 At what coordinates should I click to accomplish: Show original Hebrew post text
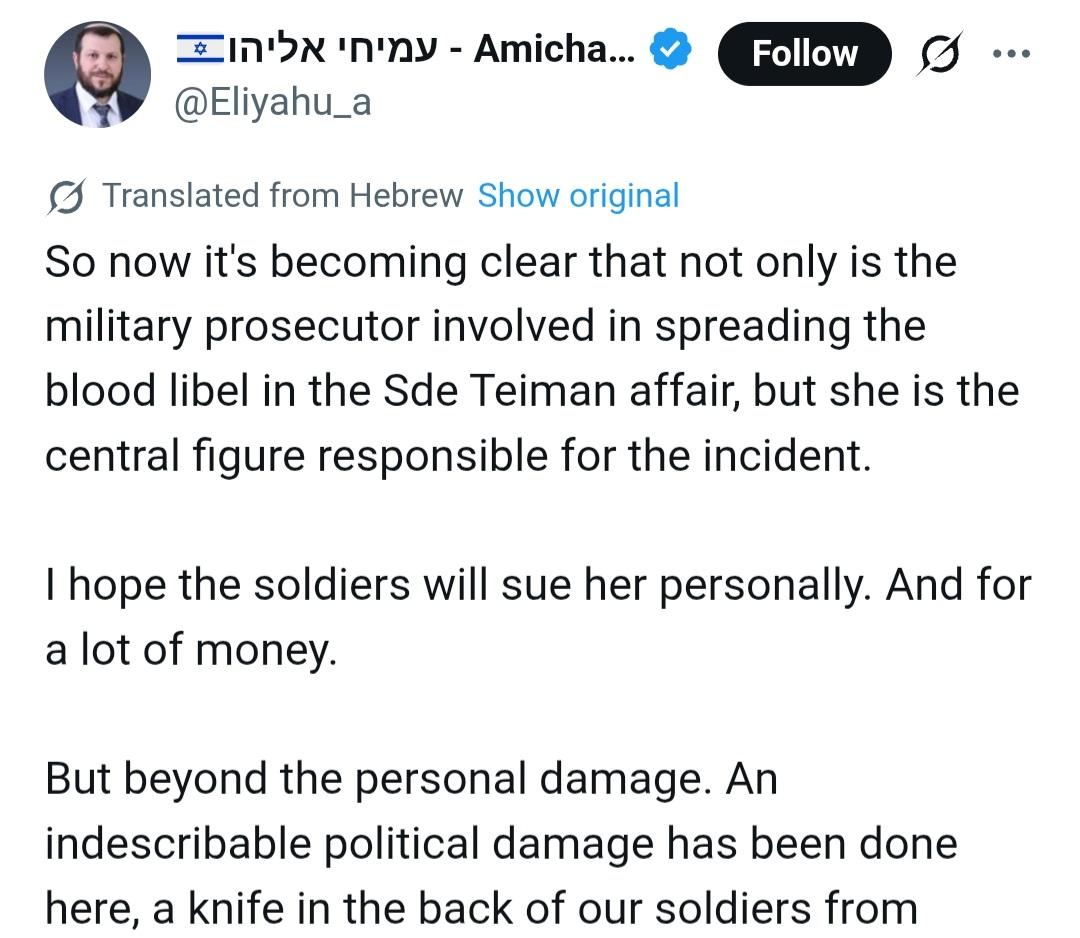(x=578, y=196)
